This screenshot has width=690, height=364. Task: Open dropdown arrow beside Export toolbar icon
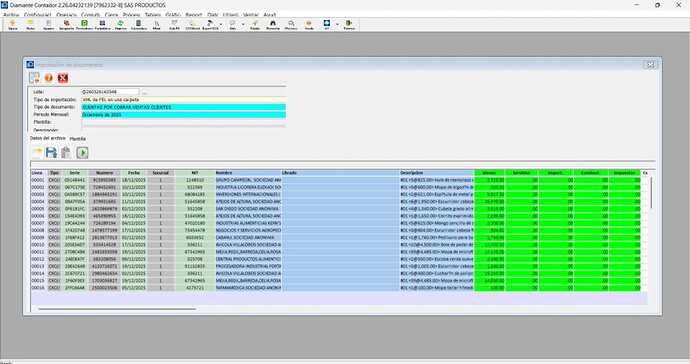click(x=221, y=24)
